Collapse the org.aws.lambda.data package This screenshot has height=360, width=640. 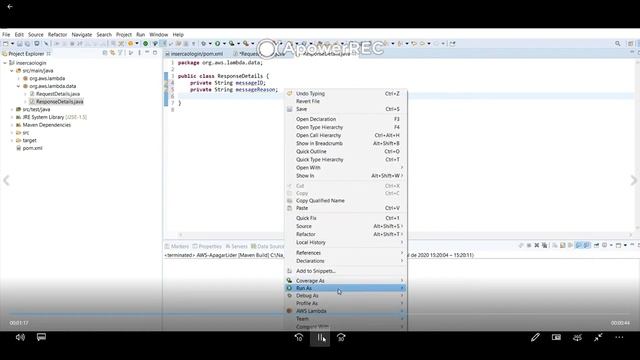(x=18, y=86)
